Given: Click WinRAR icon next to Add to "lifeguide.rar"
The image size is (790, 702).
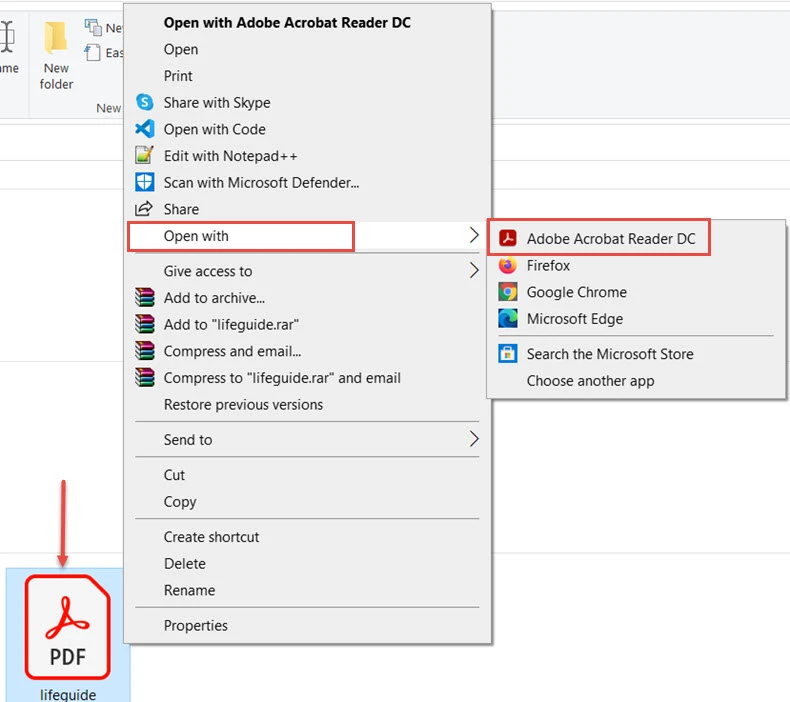Looking at the screenshot, I should [145, 324].
